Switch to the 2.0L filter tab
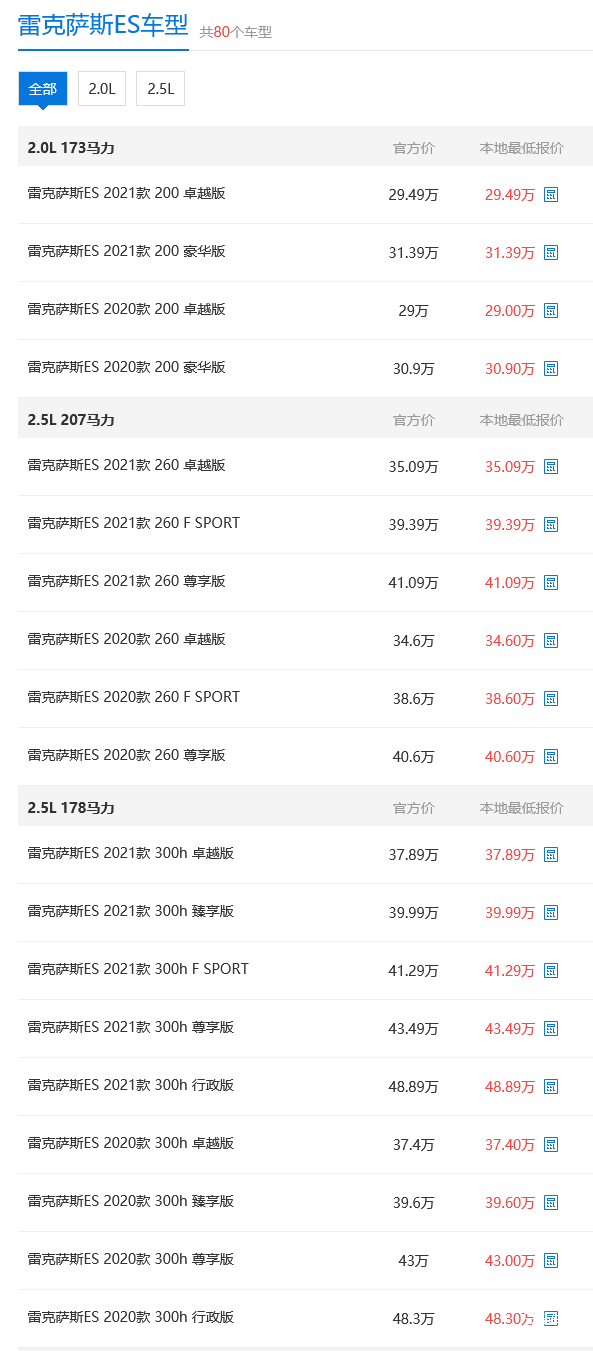 [102, 88]
